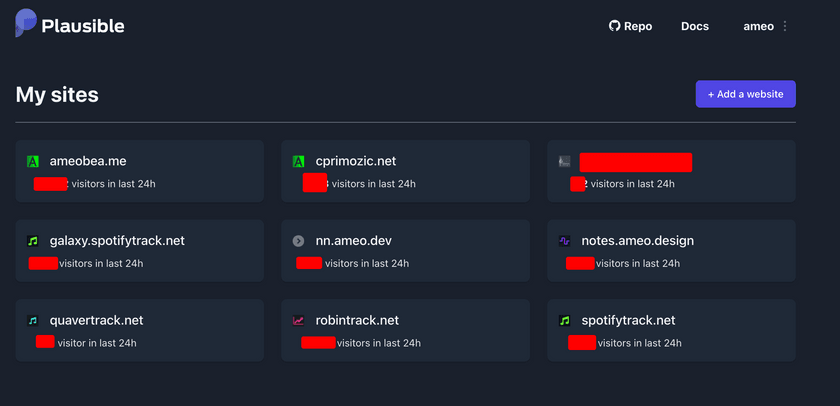The image size is (840, 406).
Task: Open the cprimozic.net site card
Action: (405, 171)
